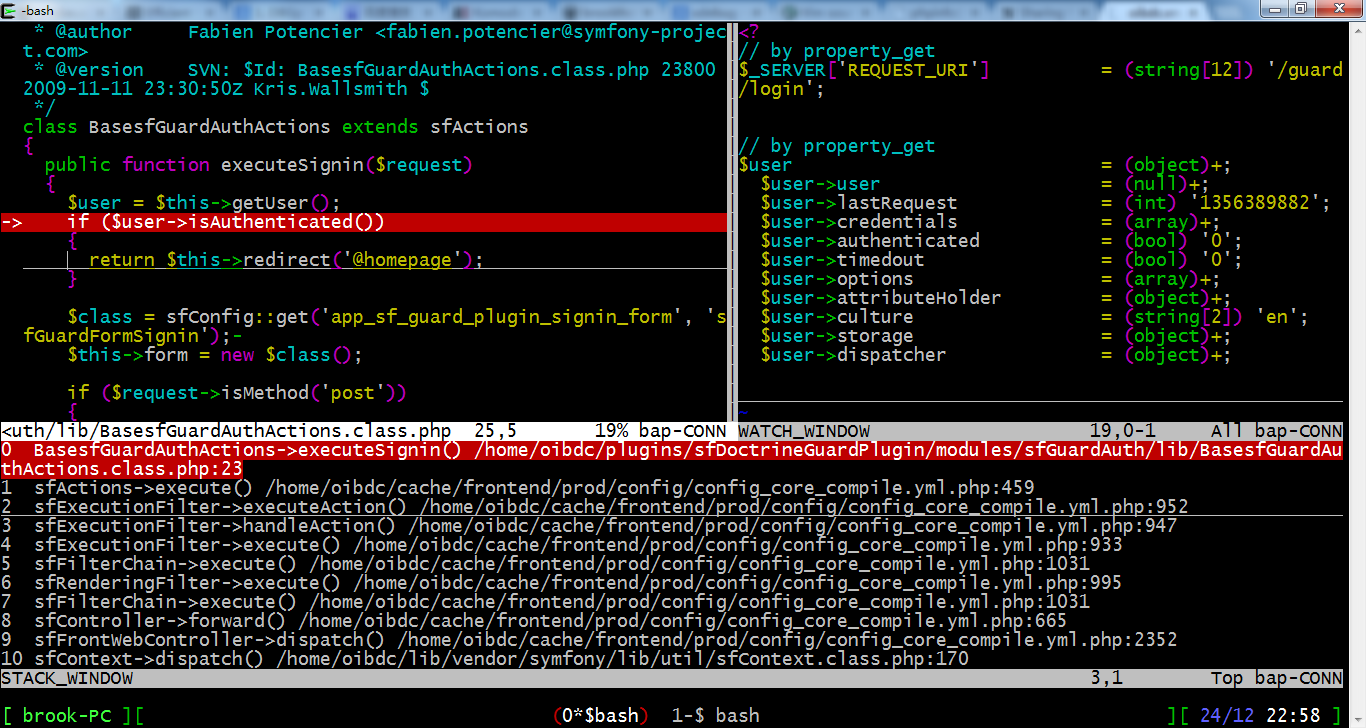Click the terminal icon in the title bar

pos(10,9)
